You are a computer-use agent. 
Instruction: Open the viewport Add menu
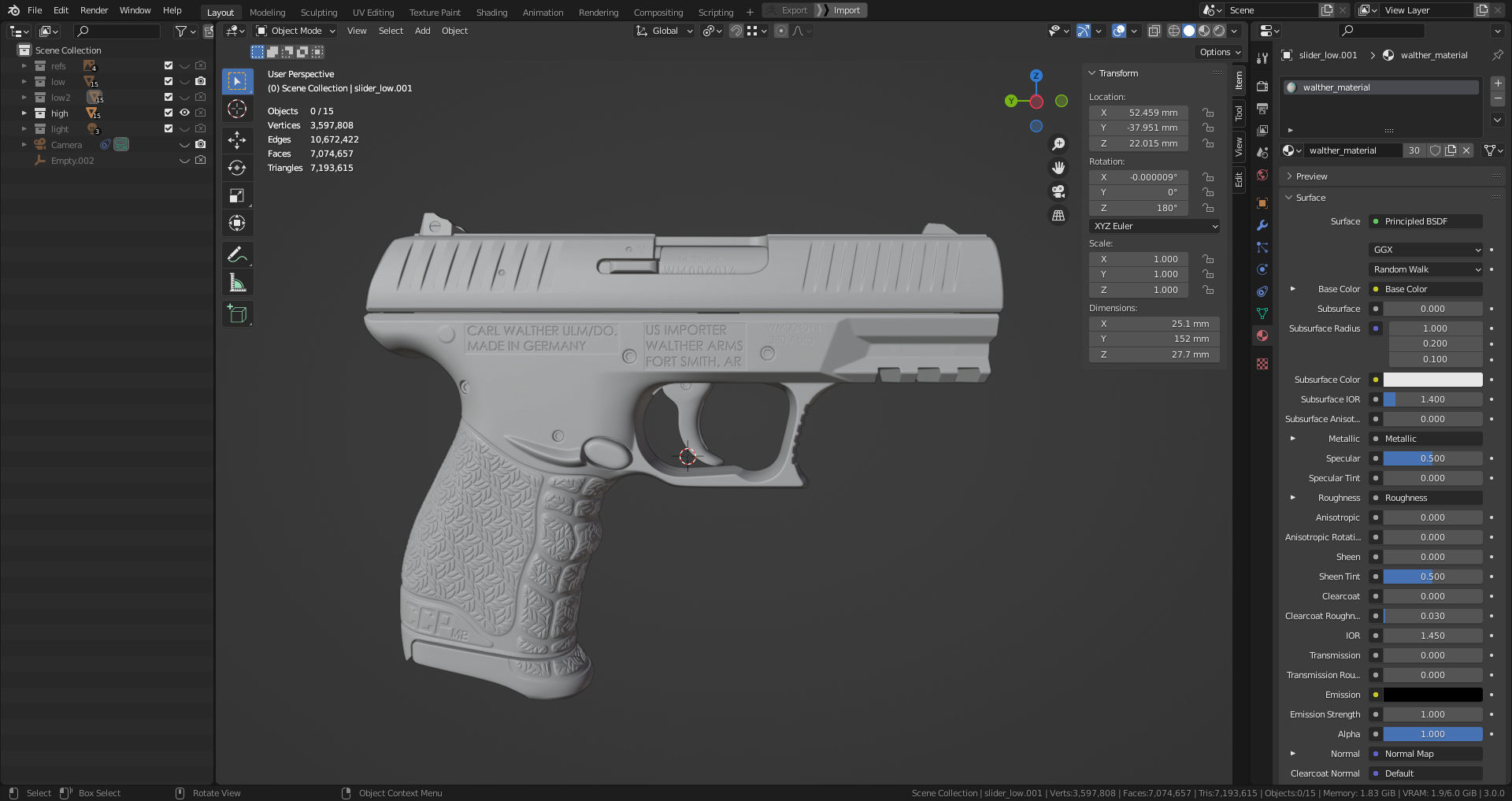coord(422,31)
